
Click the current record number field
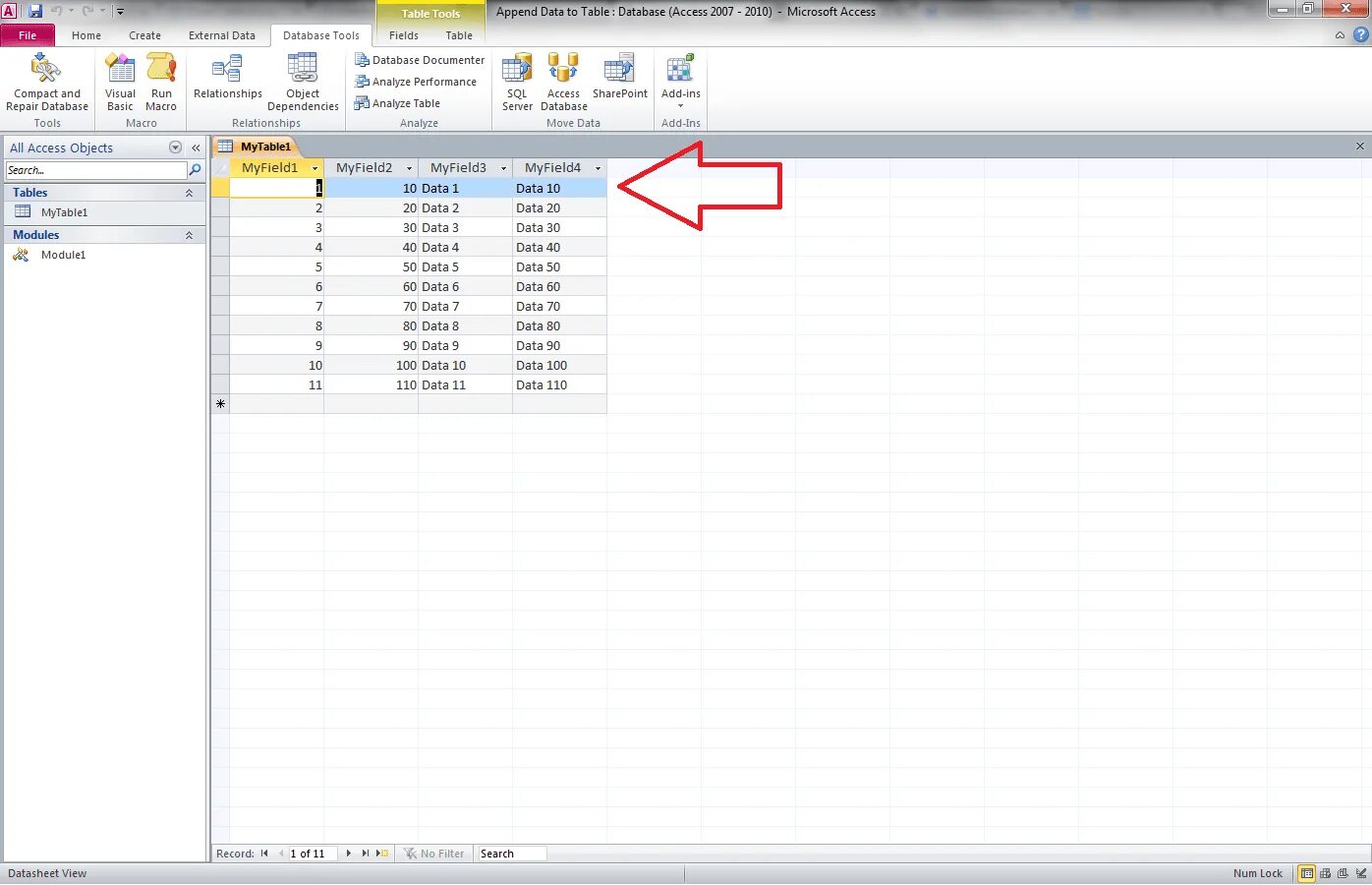[x=313, y=854]
